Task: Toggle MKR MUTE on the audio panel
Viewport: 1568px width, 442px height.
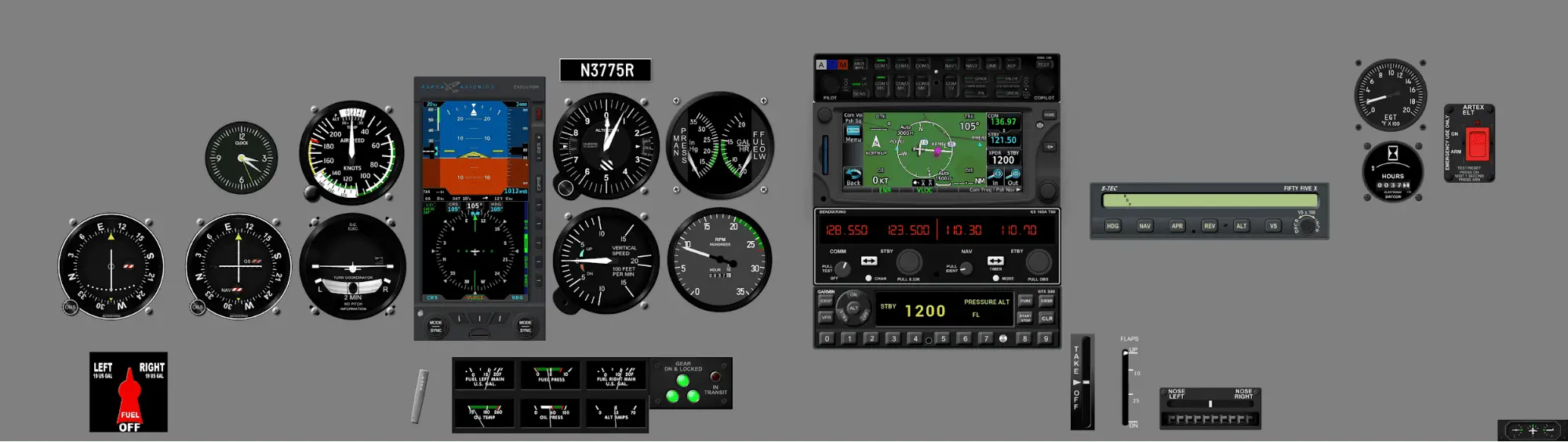Action: (x=860, y=64)
